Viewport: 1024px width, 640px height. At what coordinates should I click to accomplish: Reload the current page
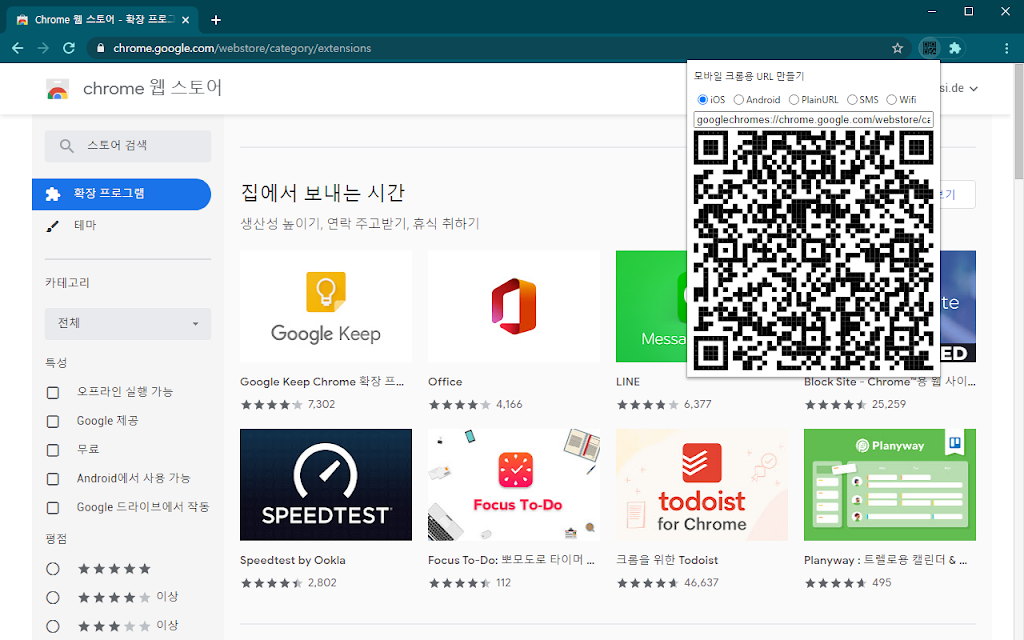pyautogui.click(x=69, y=48)
